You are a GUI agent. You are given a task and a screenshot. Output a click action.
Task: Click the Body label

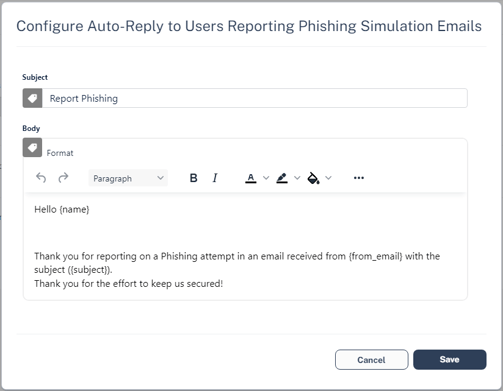[31, 128]
